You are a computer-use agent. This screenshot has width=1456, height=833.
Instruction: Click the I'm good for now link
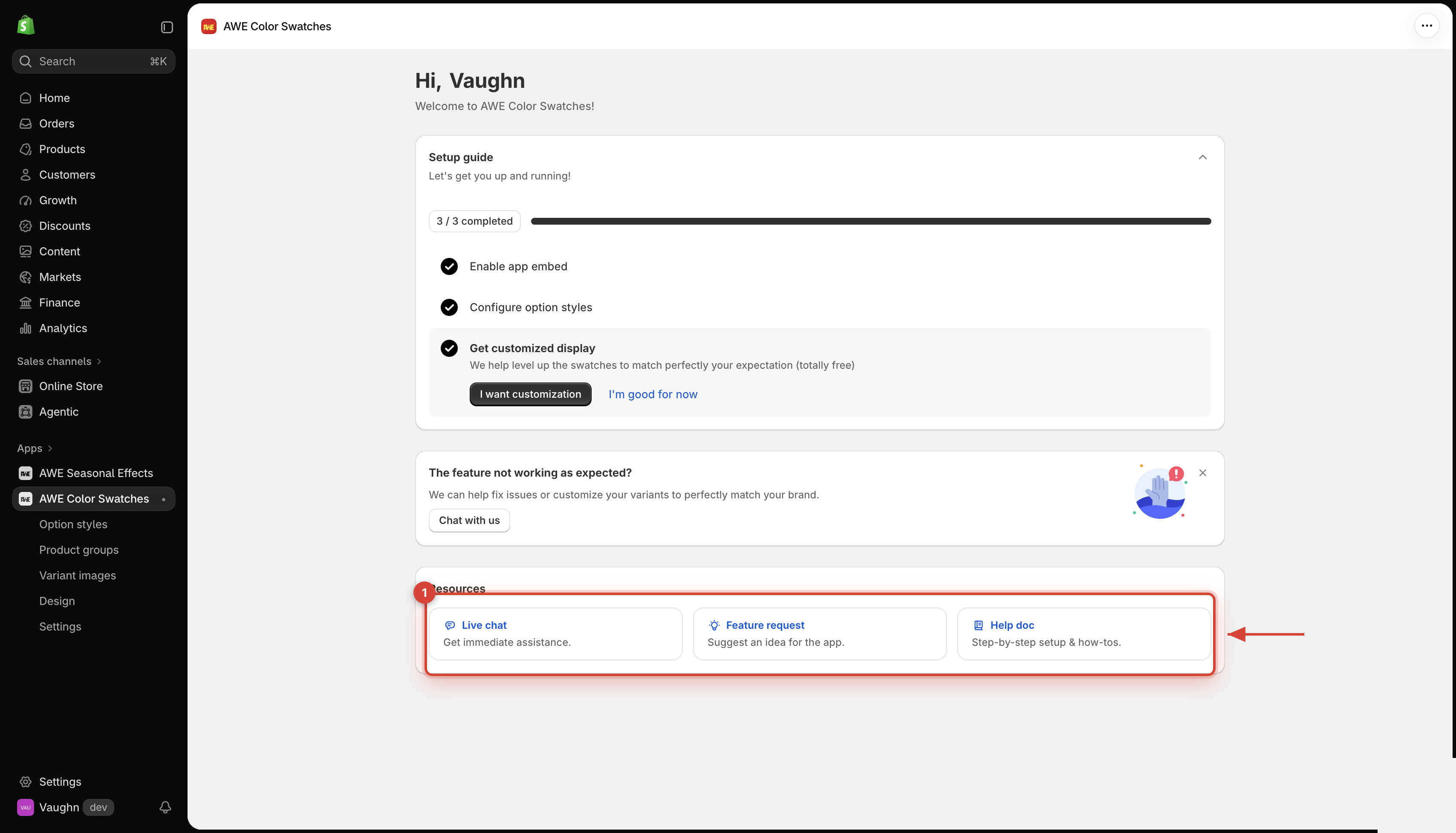click(x=653, y=394)
